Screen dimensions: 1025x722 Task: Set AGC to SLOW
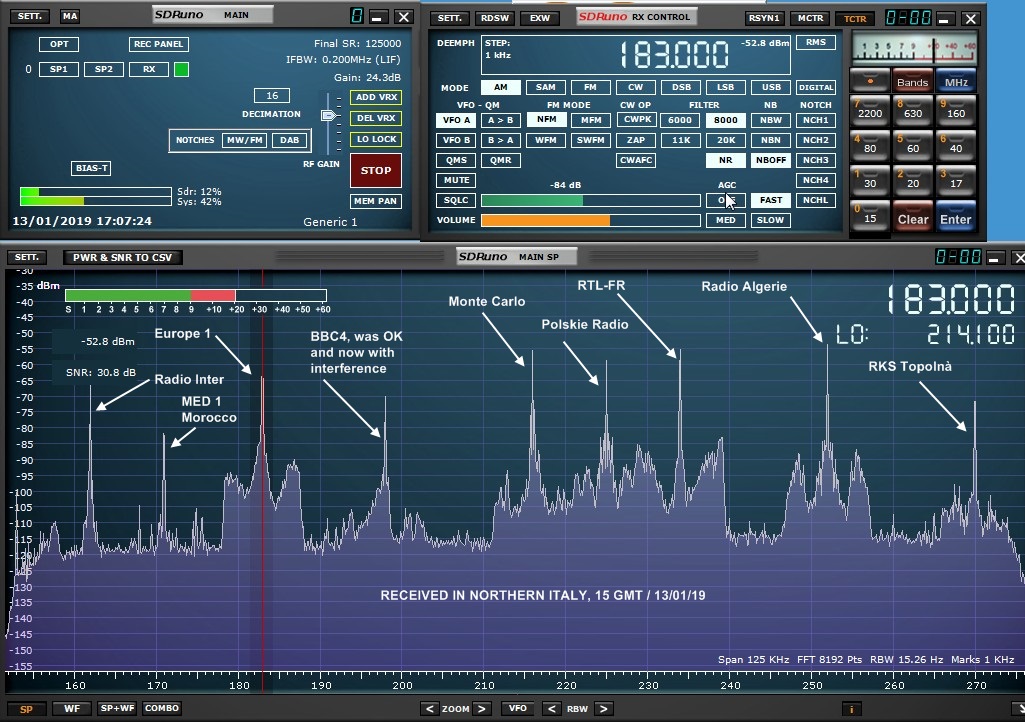pos(771,220)
